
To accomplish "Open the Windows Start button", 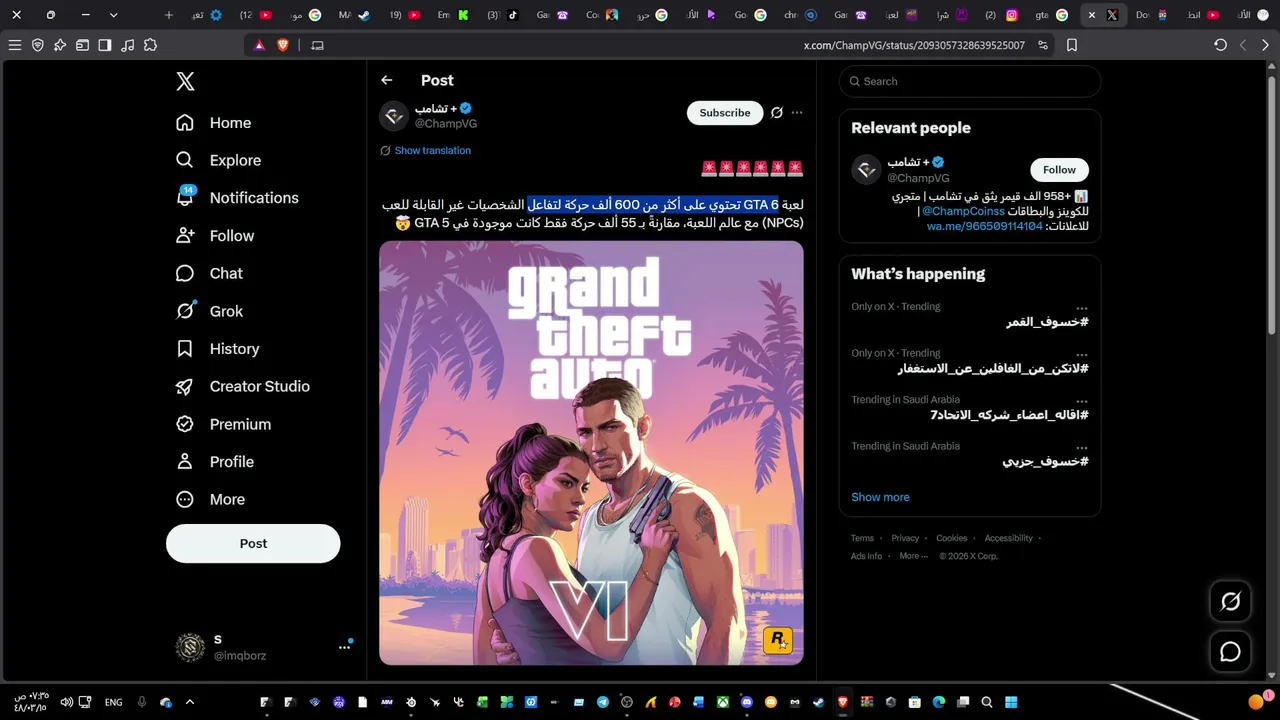I will pyautogui.click(x=1011, y=702).
